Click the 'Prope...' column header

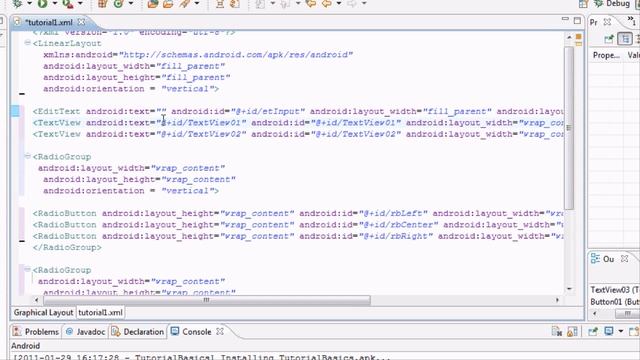click(x=607, y=55)
